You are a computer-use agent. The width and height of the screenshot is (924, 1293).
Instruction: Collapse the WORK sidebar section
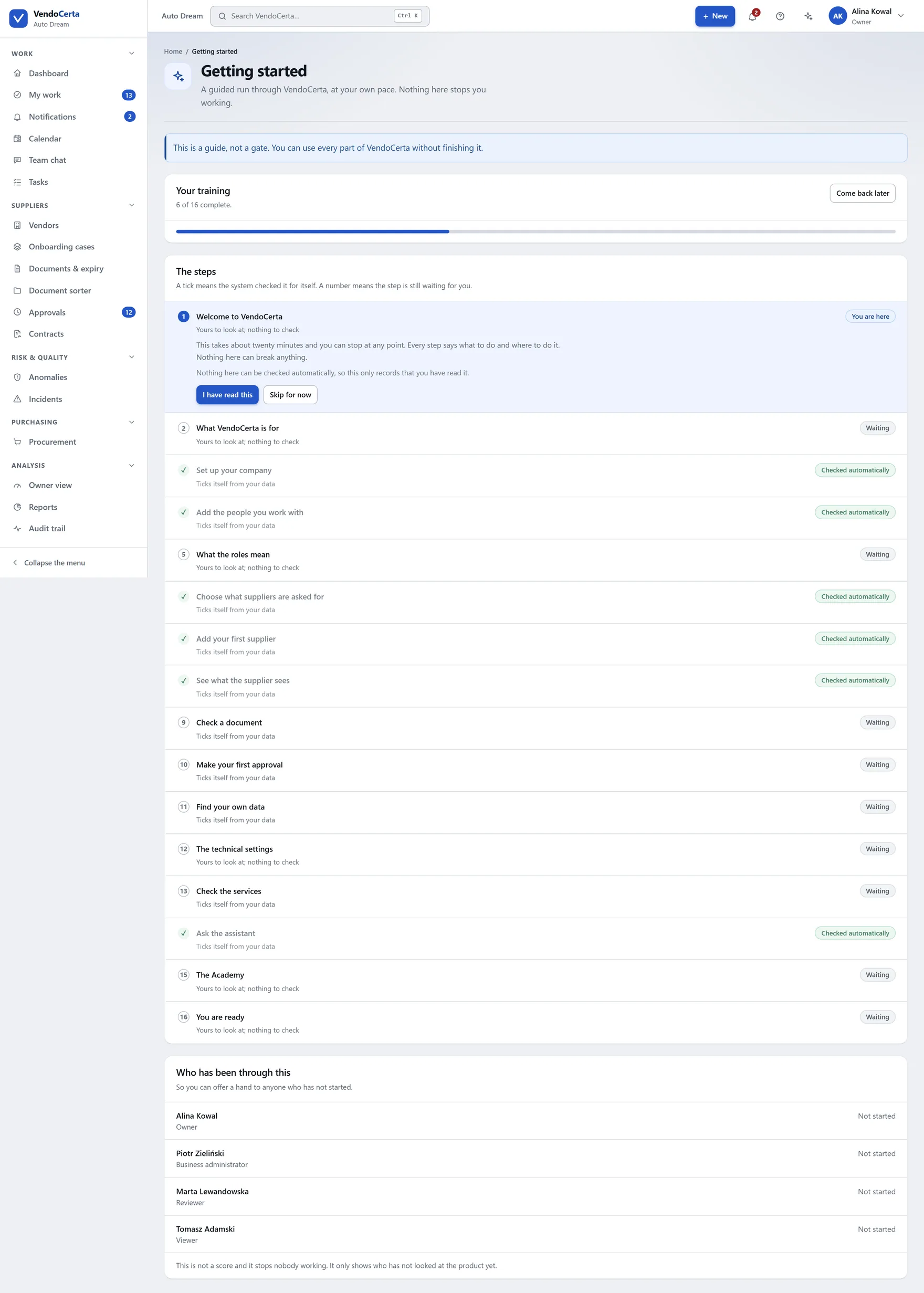[x=131, y=54]
